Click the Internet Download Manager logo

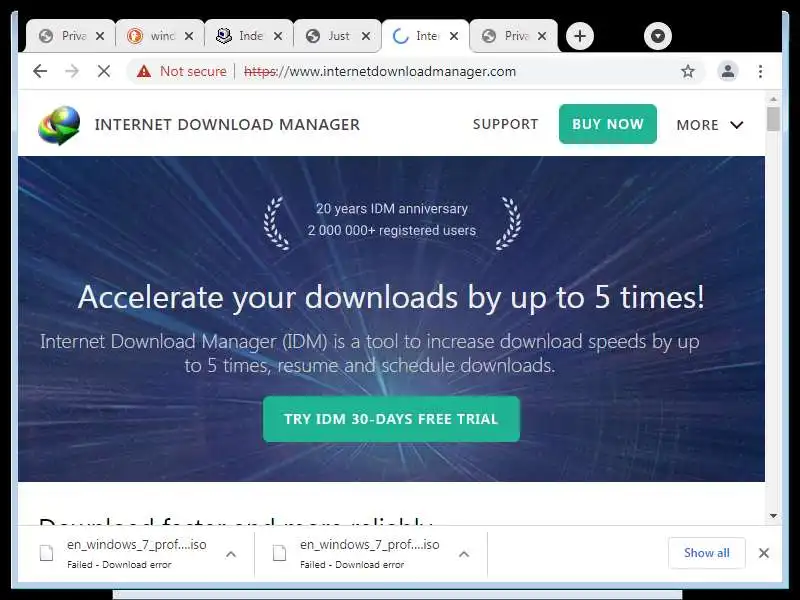pyautogui.click(x=59, y=125)
